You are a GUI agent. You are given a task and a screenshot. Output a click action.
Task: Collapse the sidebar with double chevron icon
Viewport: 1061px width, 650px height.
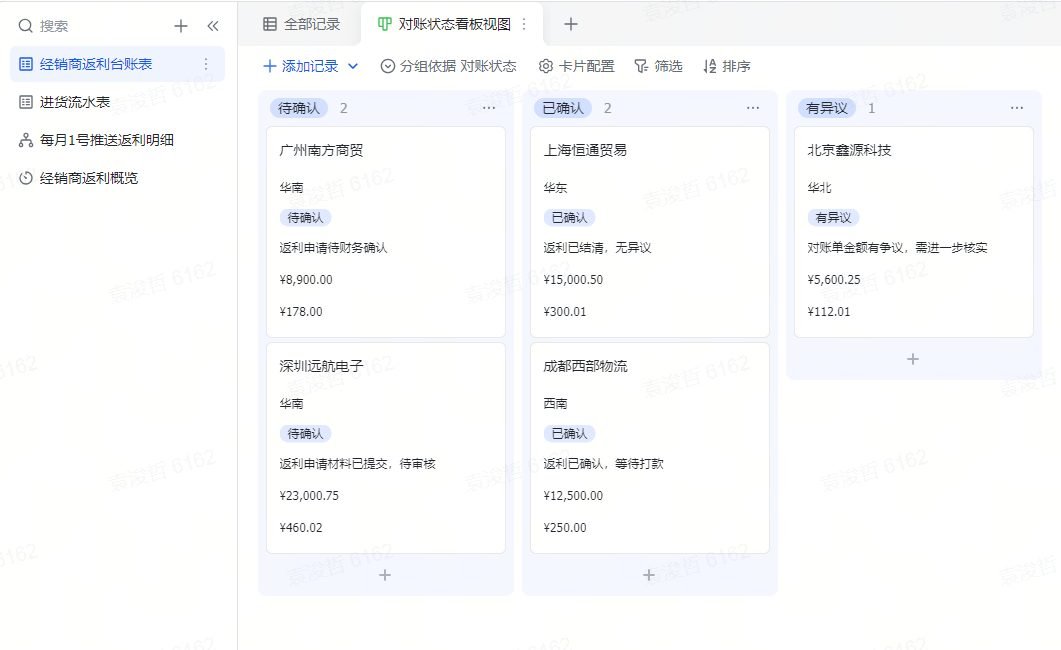point(213,26)
